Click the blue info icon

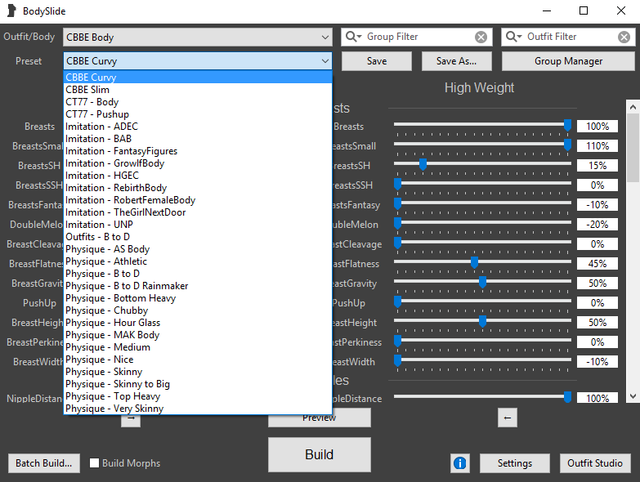point(460,463)
